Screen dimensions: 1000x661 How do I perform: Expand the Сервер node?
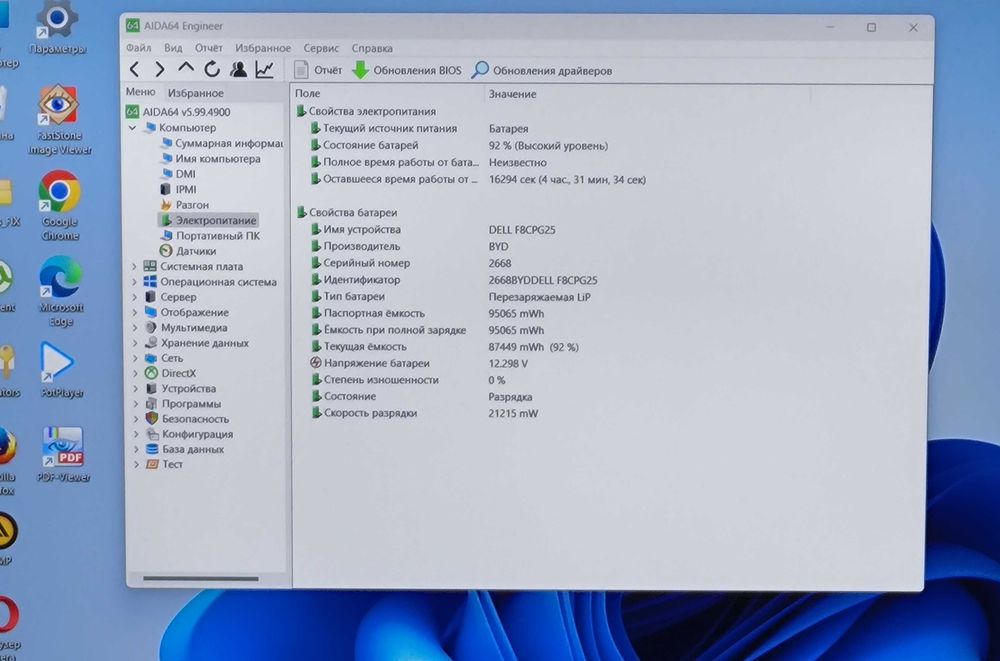coord(135,297)
